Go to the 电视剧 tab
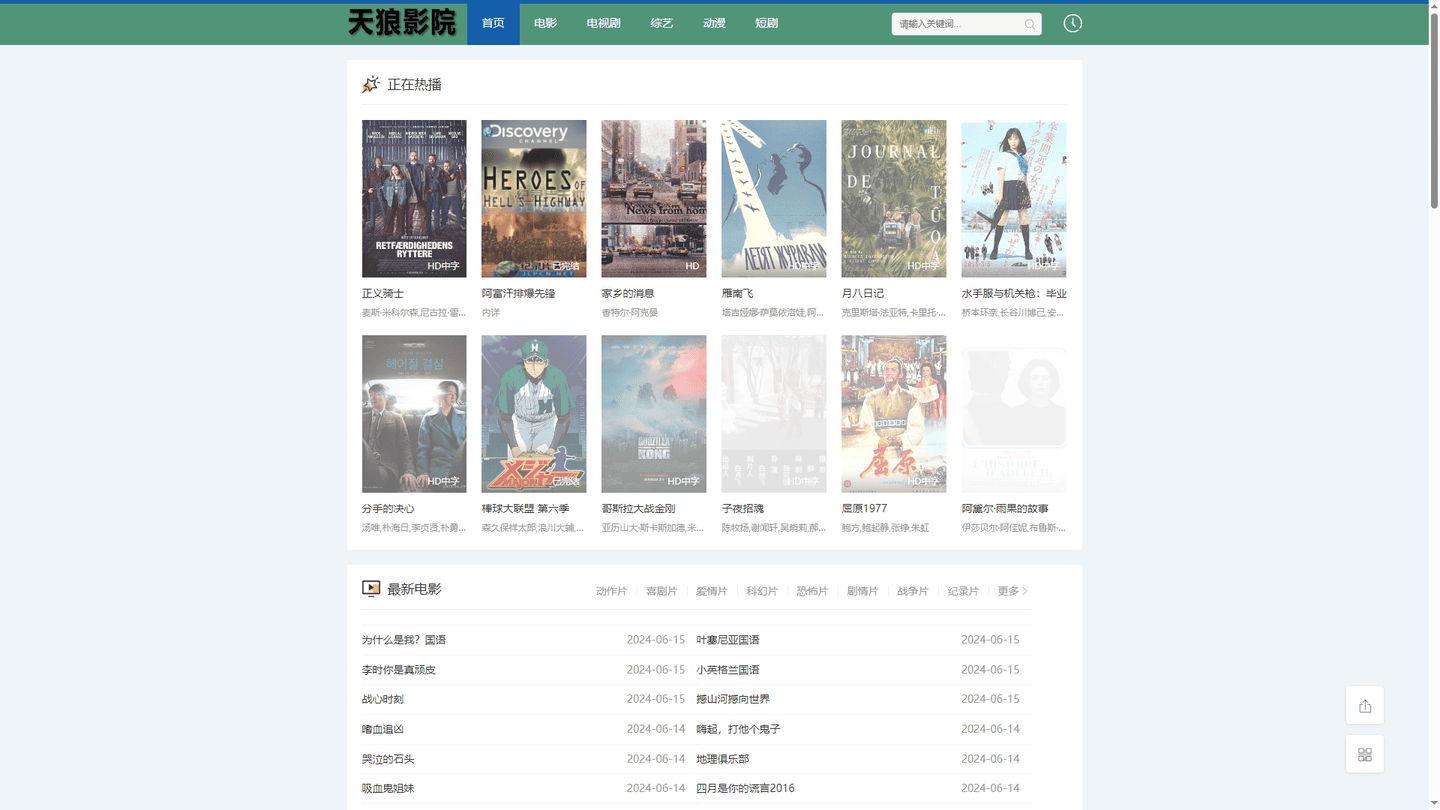The width and height of the screenshot is (1440, 810). click(604, 23)
